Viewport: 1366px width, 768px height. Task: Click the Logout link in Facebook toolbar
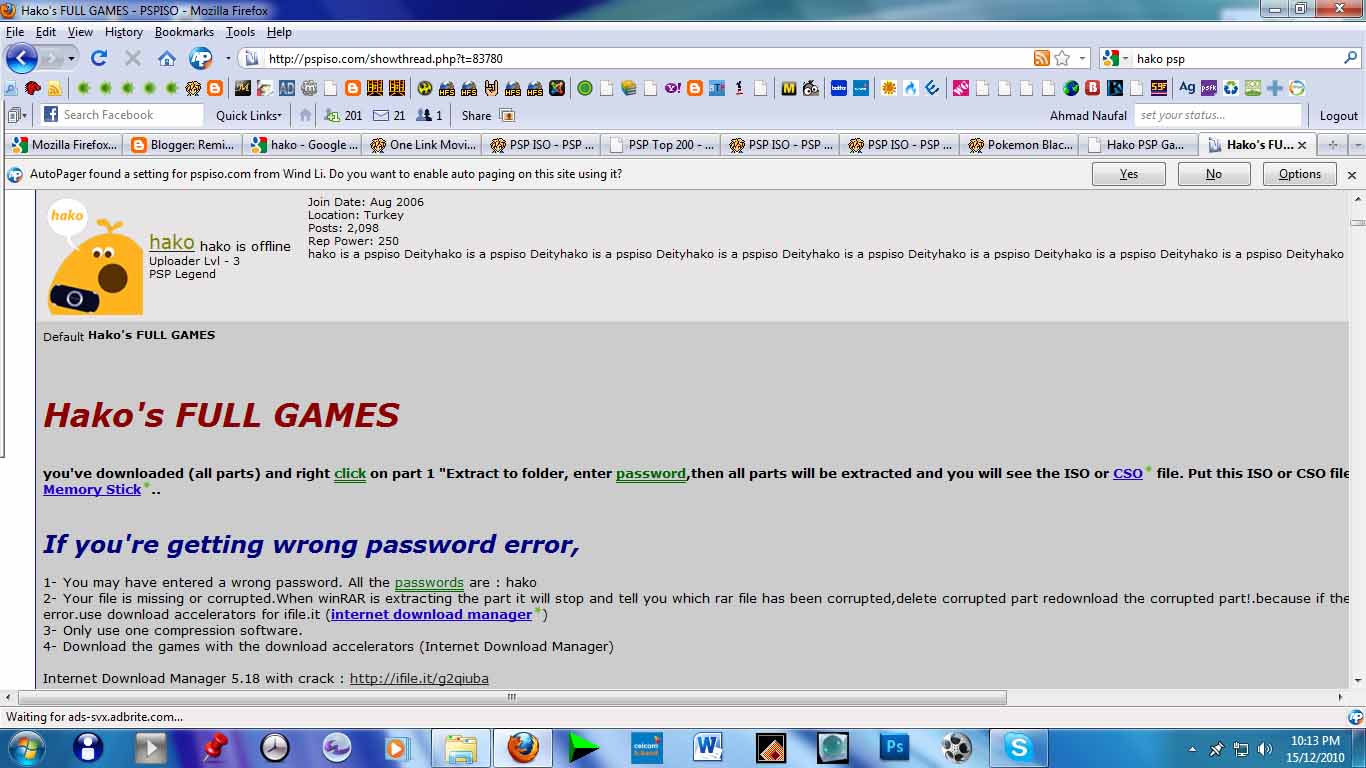[x=1339, y=115]
